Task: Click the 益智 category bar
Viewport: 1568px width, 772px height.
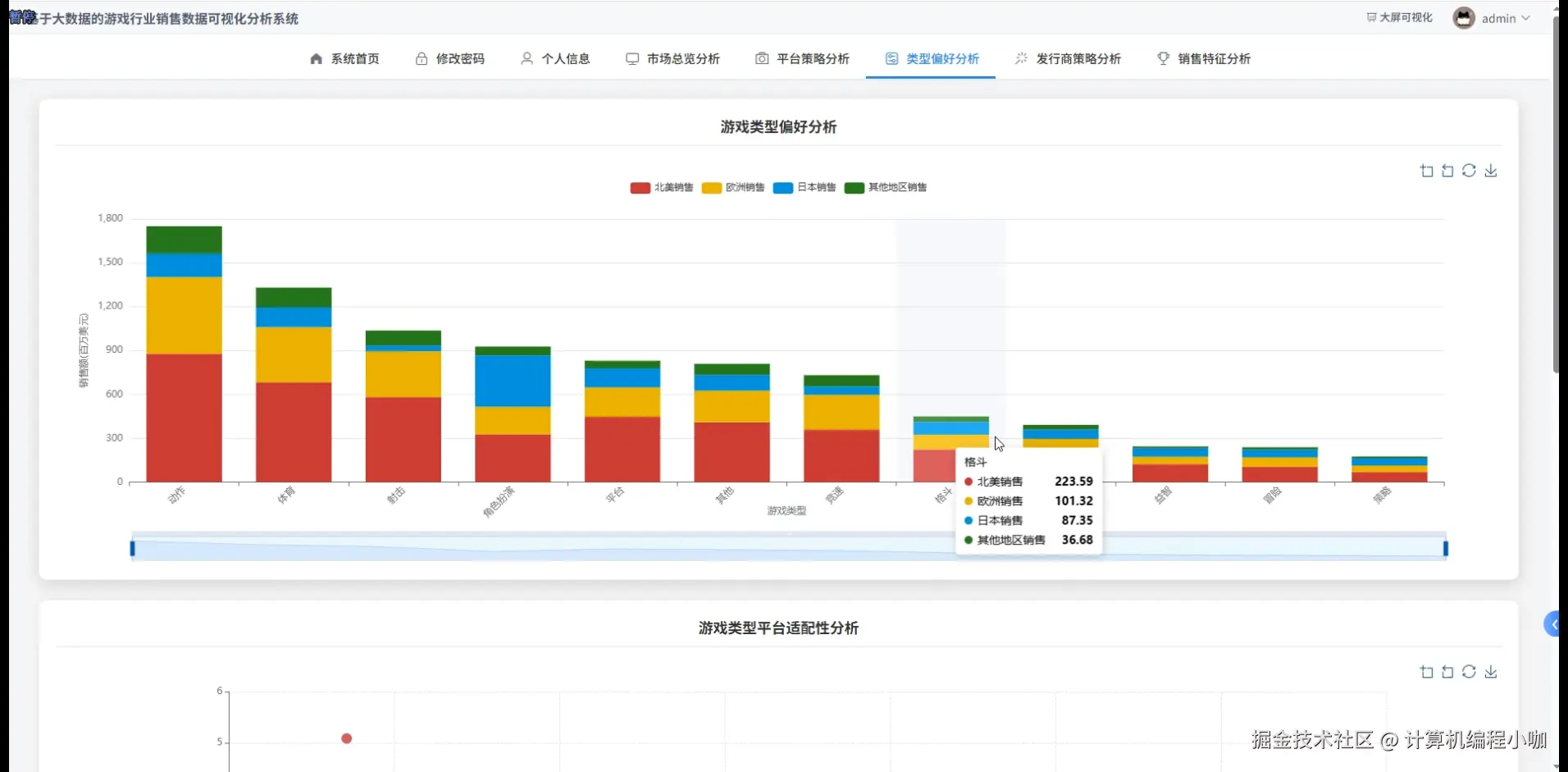Action: (1170, 464)
